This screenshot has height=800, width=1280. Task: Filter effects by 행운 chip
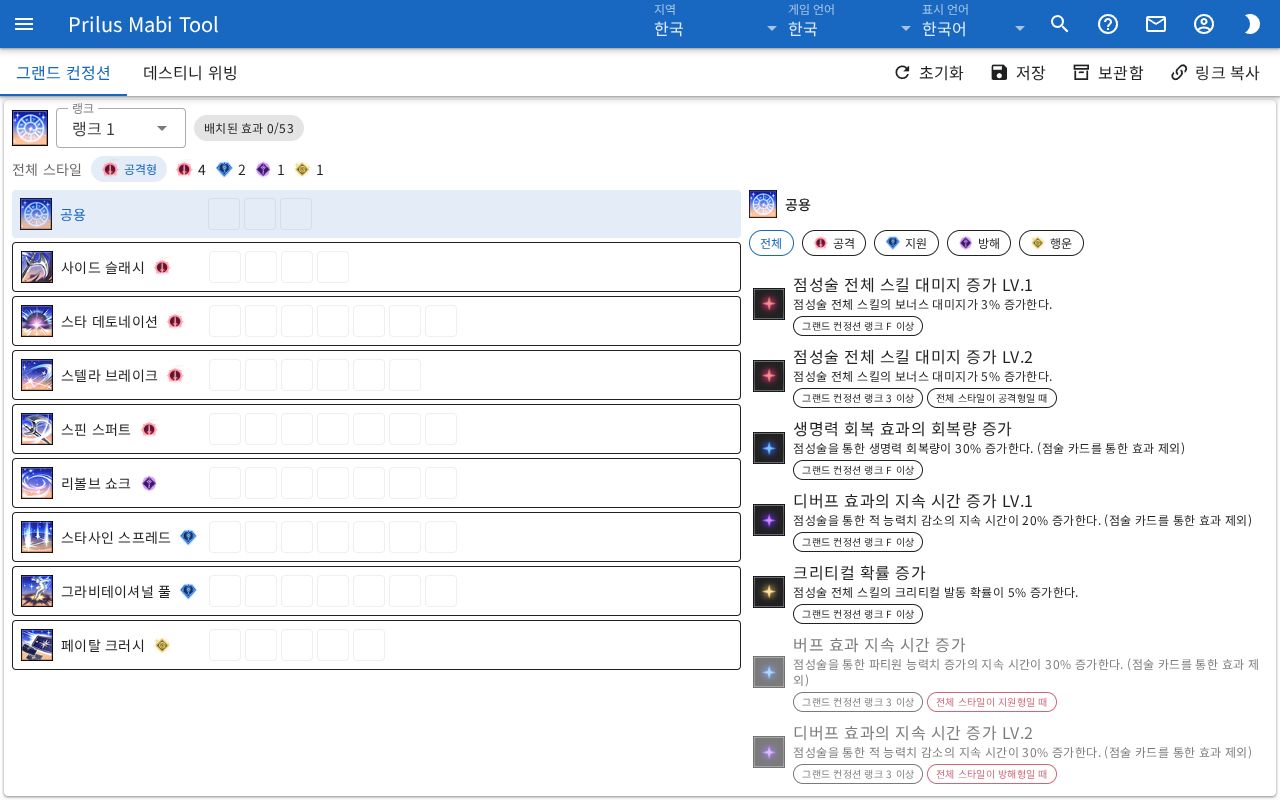[x=1051, y=243]
